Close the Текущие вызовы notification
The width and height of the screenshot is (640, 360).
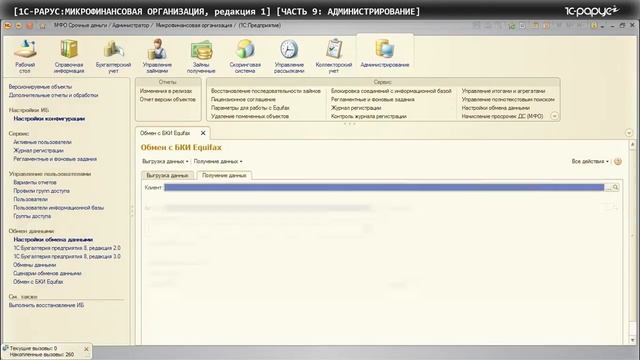tap(86, 349)
